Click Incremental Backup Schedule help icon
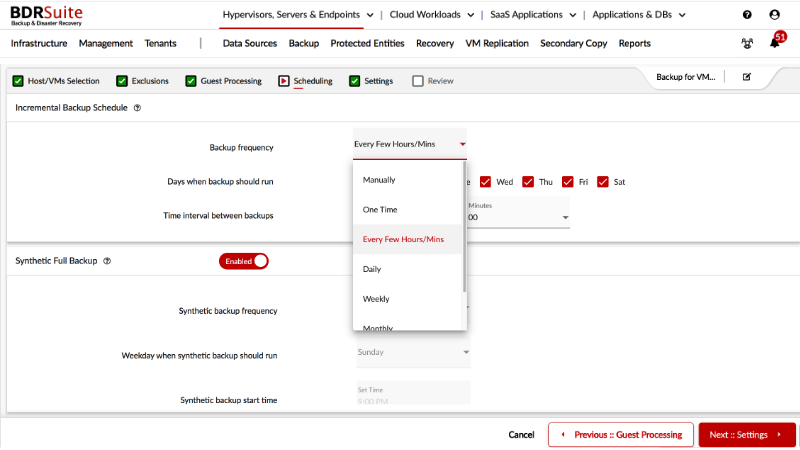 coord(137,107)
